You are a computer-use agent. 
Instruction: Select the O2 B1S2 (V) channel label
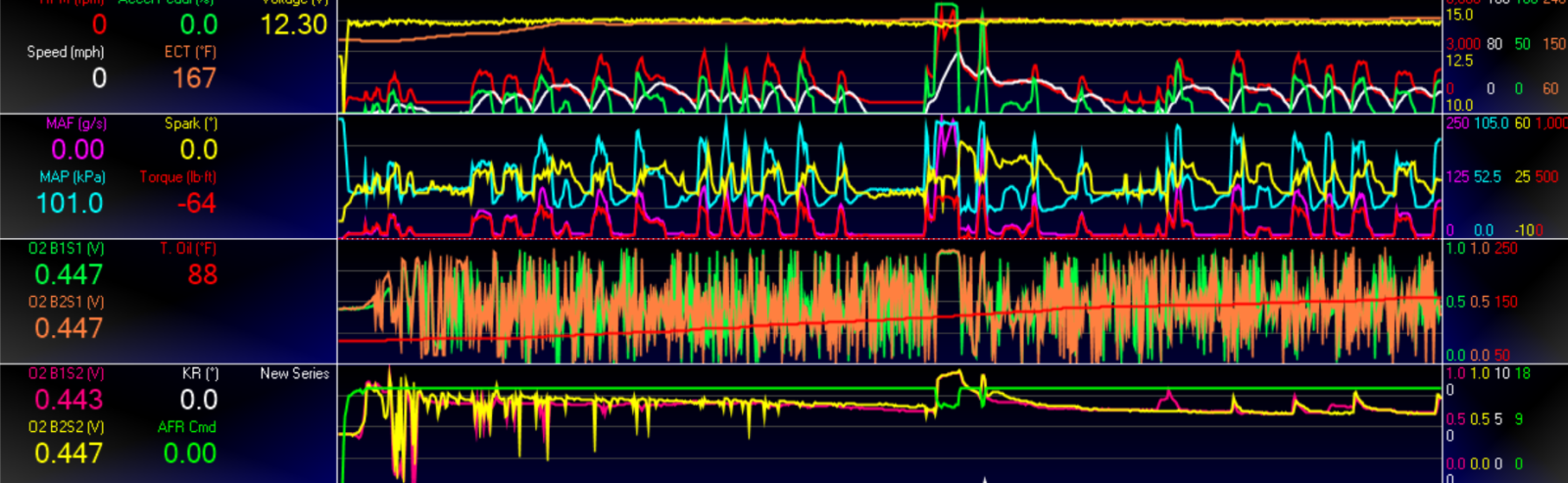pyautogui.click(x=67, y=373)
